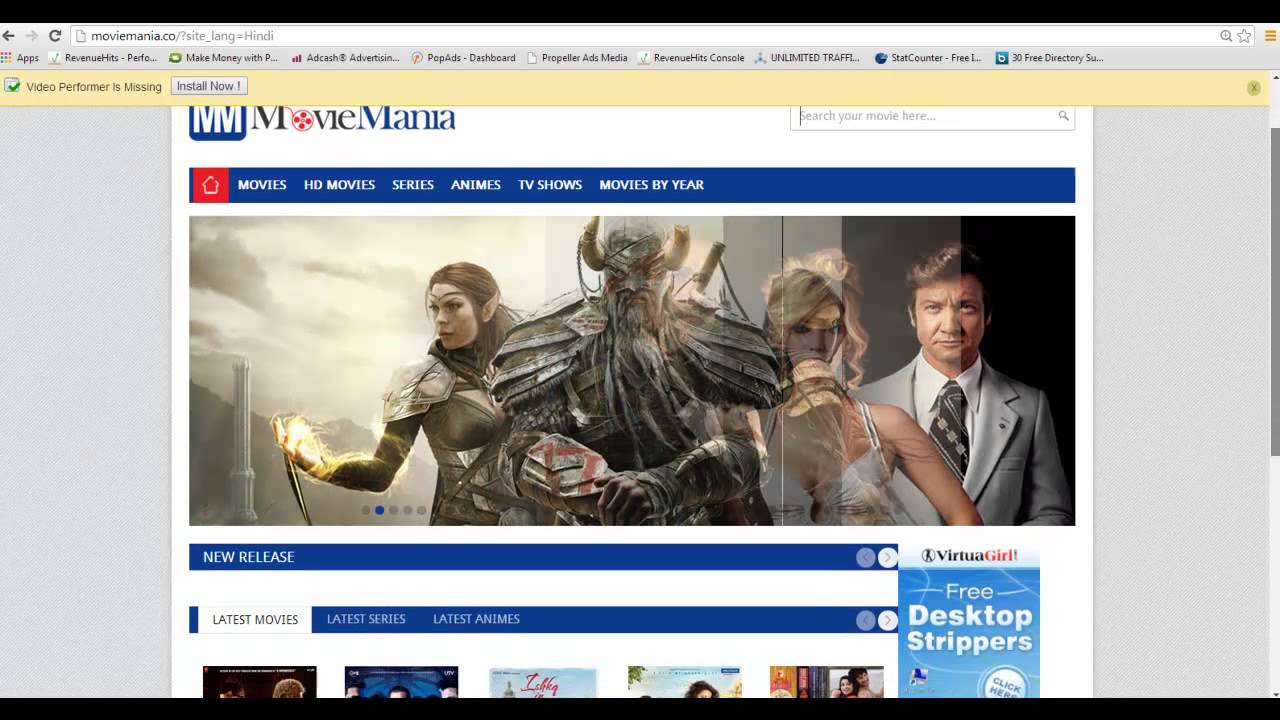Screen dimensions: 1280x720
Task: Open the TV SHOWS menu
Action: [550, 185]
